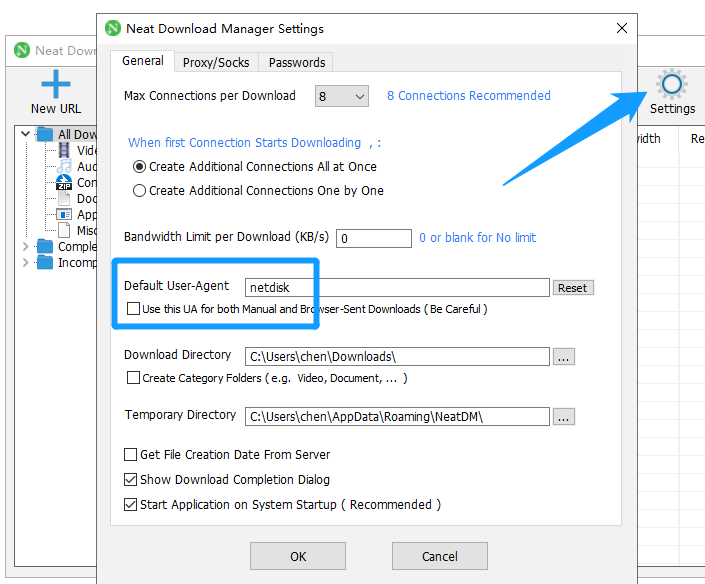Click the Download Directory path field
Screen dimensions: 705x584
click(x=397, y=357)
